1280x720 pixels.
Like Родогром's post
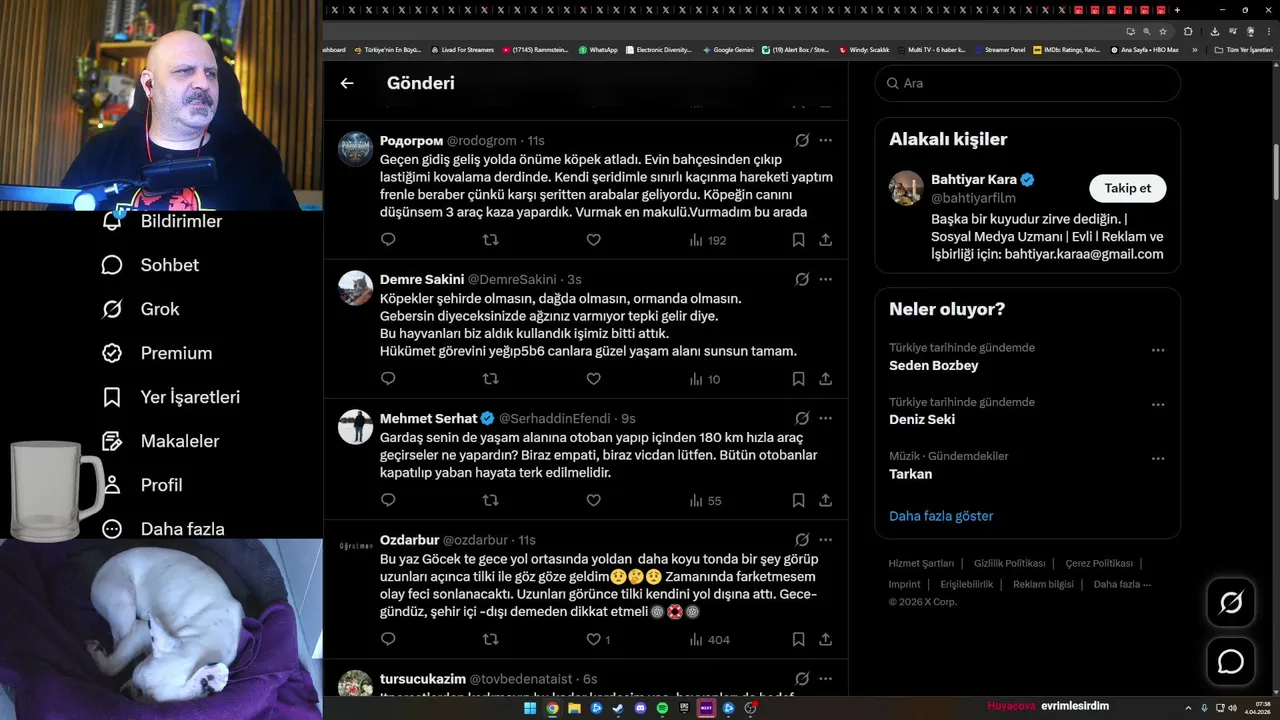click(x=593, y=240)
